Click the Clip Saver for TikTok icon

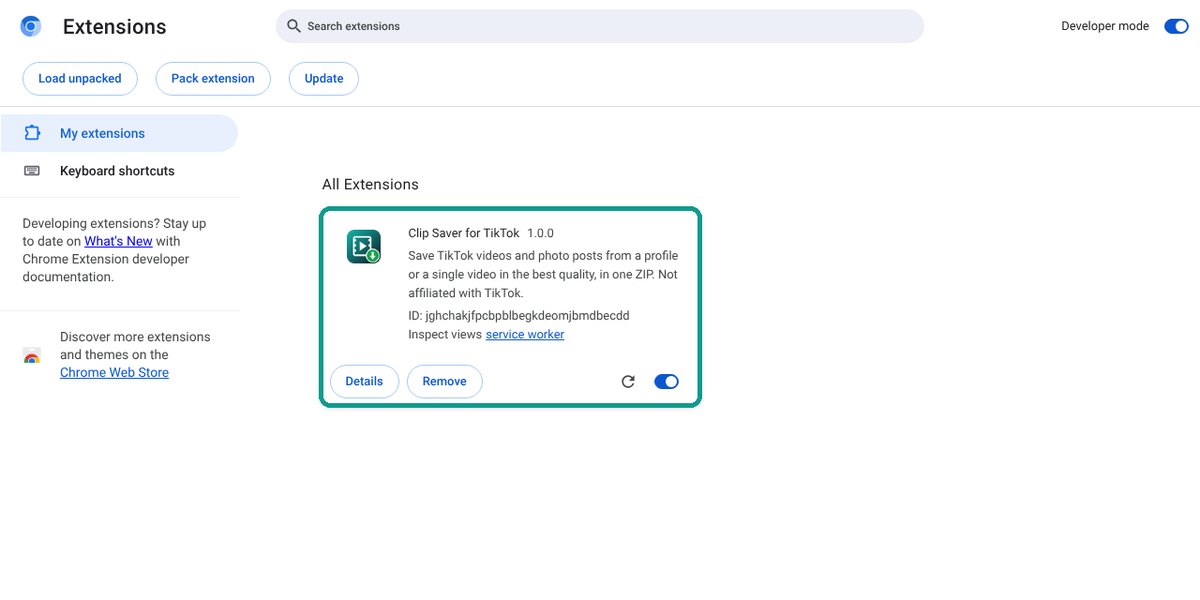pos(364,246)
